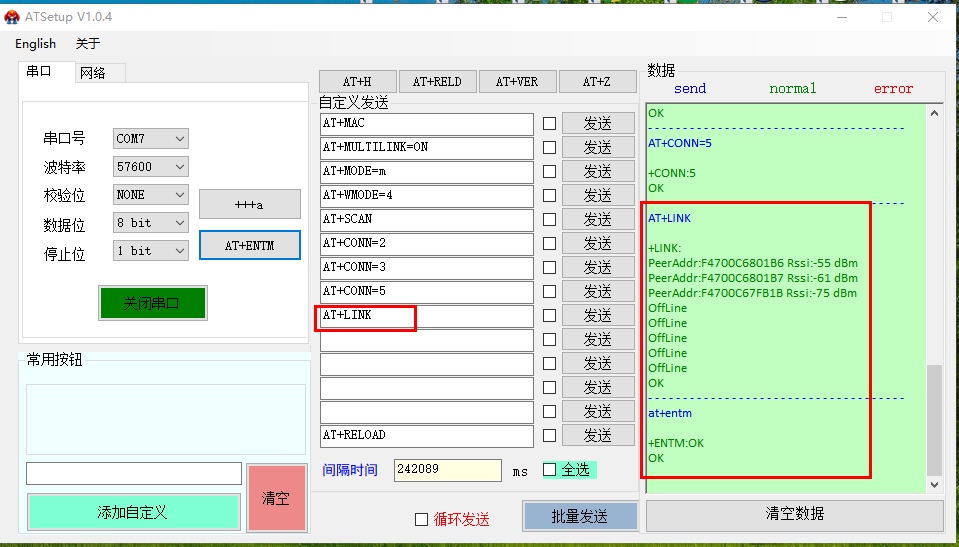The image size is (959, 547).
Task: Open the English language menu
Action: (x=36, y=44)
